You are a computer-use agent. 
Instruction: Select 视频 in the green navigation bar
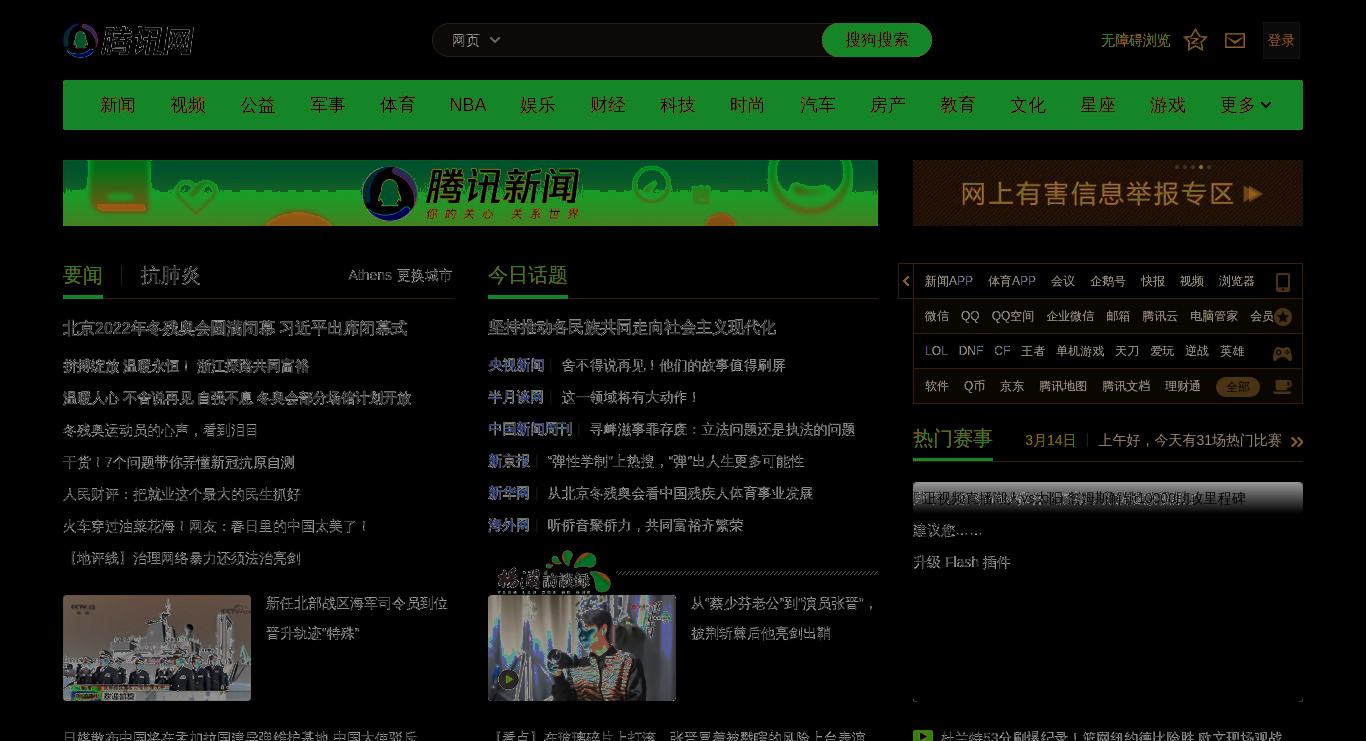click(x=188, y=105)
